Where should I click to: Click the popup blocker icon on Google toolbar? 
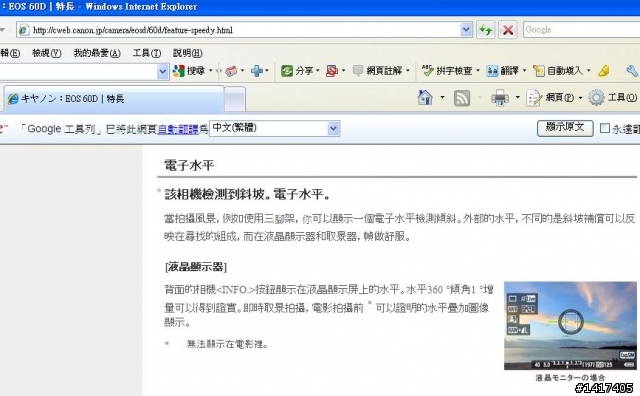tap(332, 71)
